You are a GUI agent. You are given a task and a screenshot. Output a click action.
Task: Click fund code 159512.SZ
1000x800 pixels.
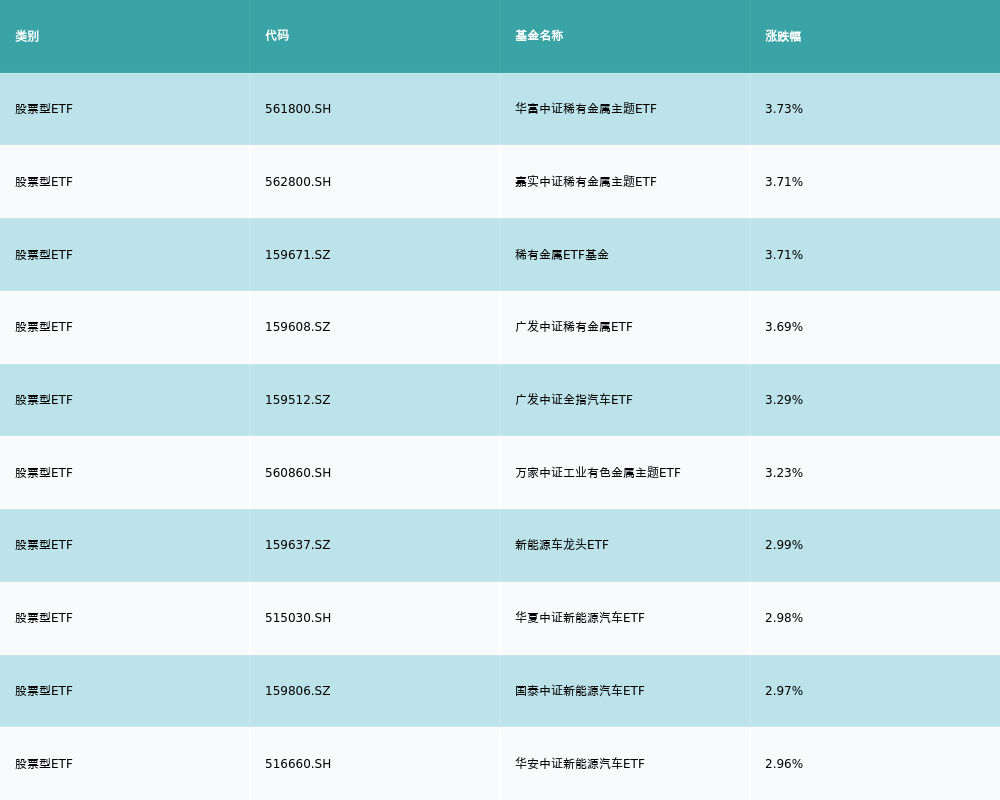tap(298, 400)
